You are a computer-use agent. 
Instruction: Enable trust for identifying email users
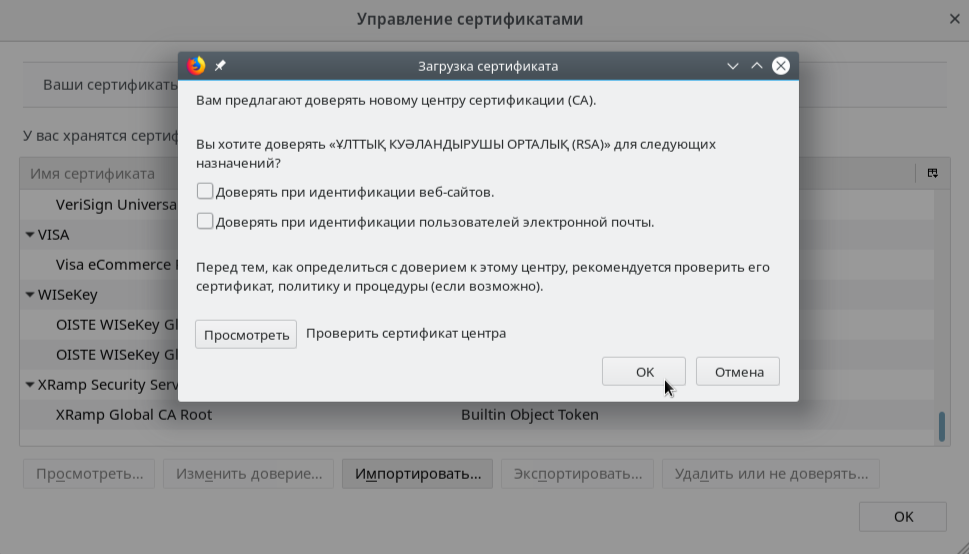(205, 221)
